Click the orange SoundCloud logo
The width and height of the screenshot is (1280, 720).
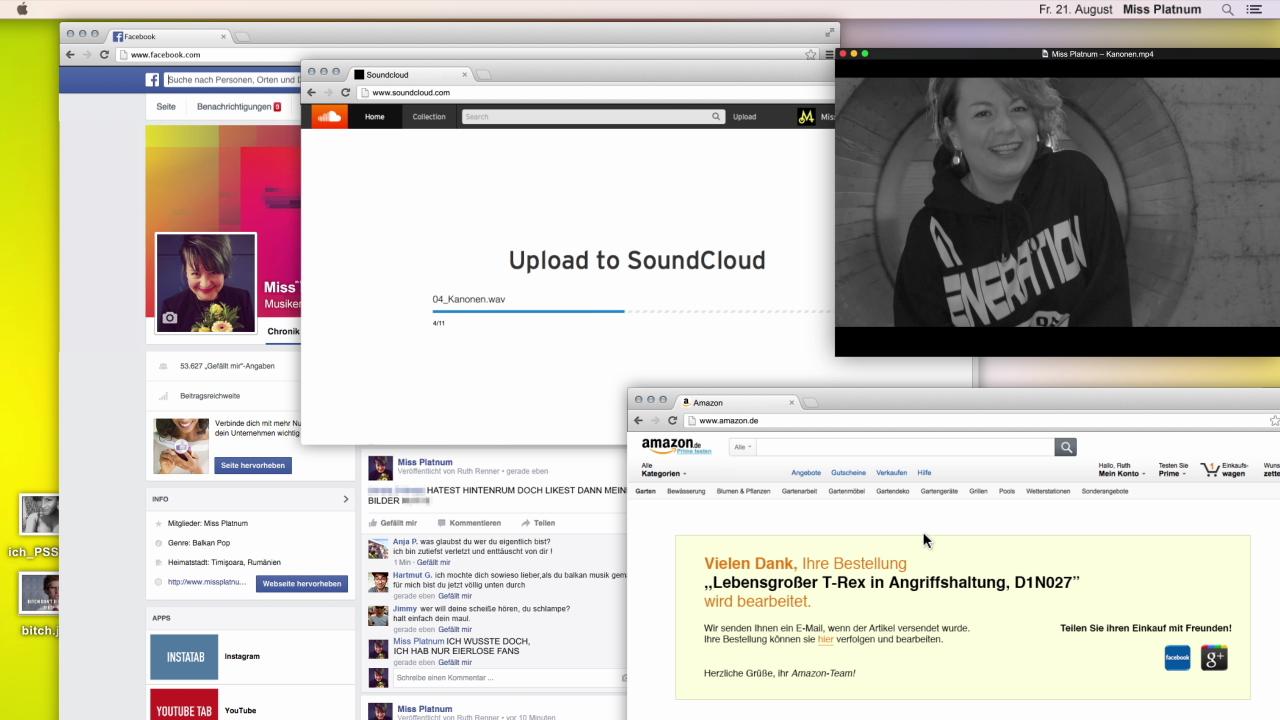(329, 116)
